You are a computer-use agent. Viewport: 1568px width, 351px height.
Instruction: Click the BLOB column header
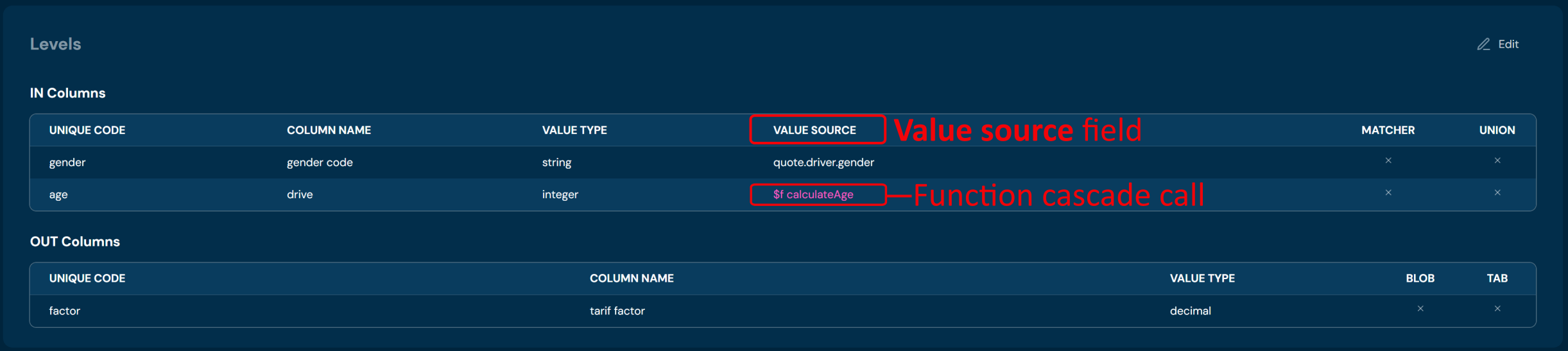click(1420, 278)
